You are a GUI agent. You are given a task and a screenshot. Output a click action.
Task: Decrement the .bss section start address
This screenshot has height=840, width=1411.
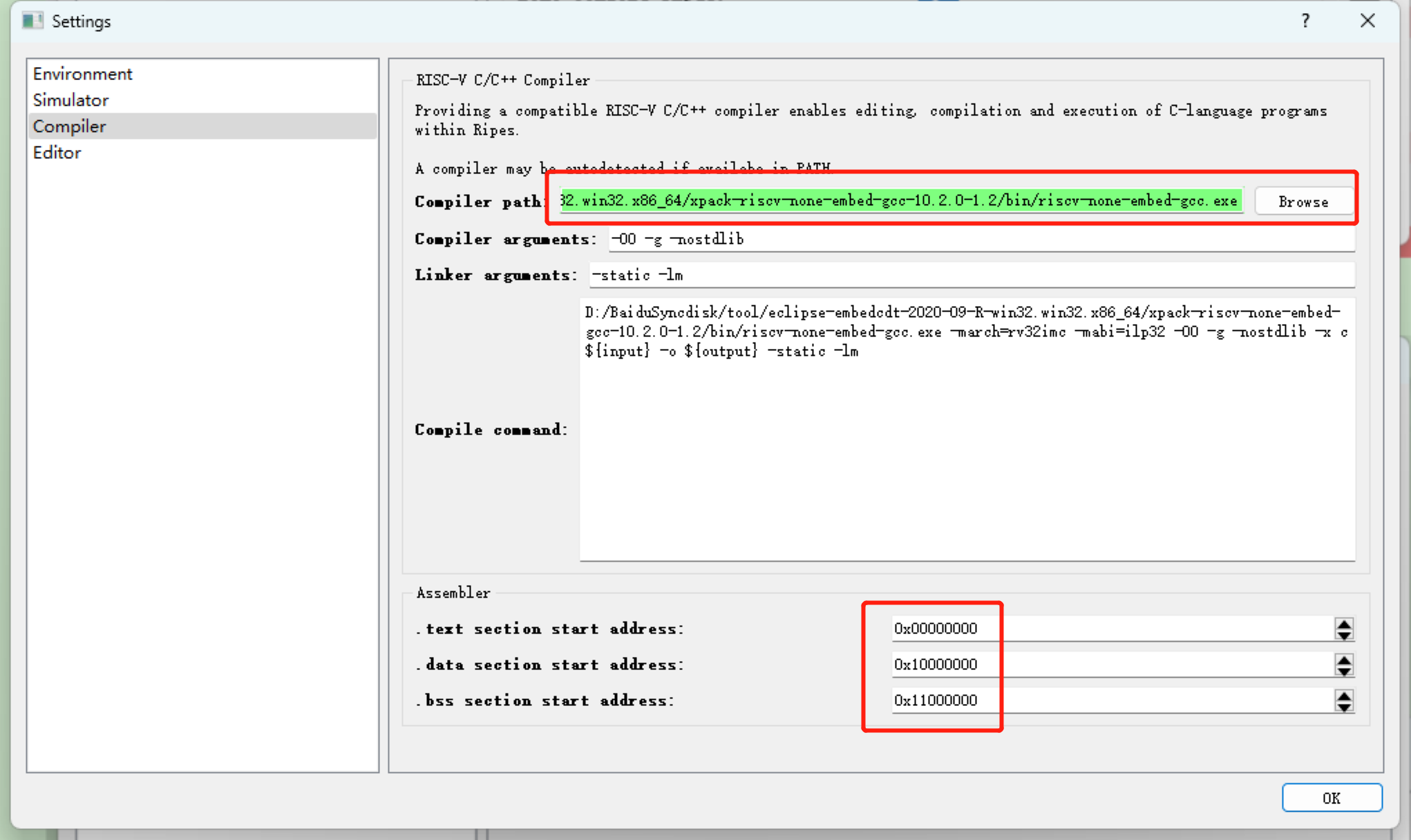click(1344, 707)
